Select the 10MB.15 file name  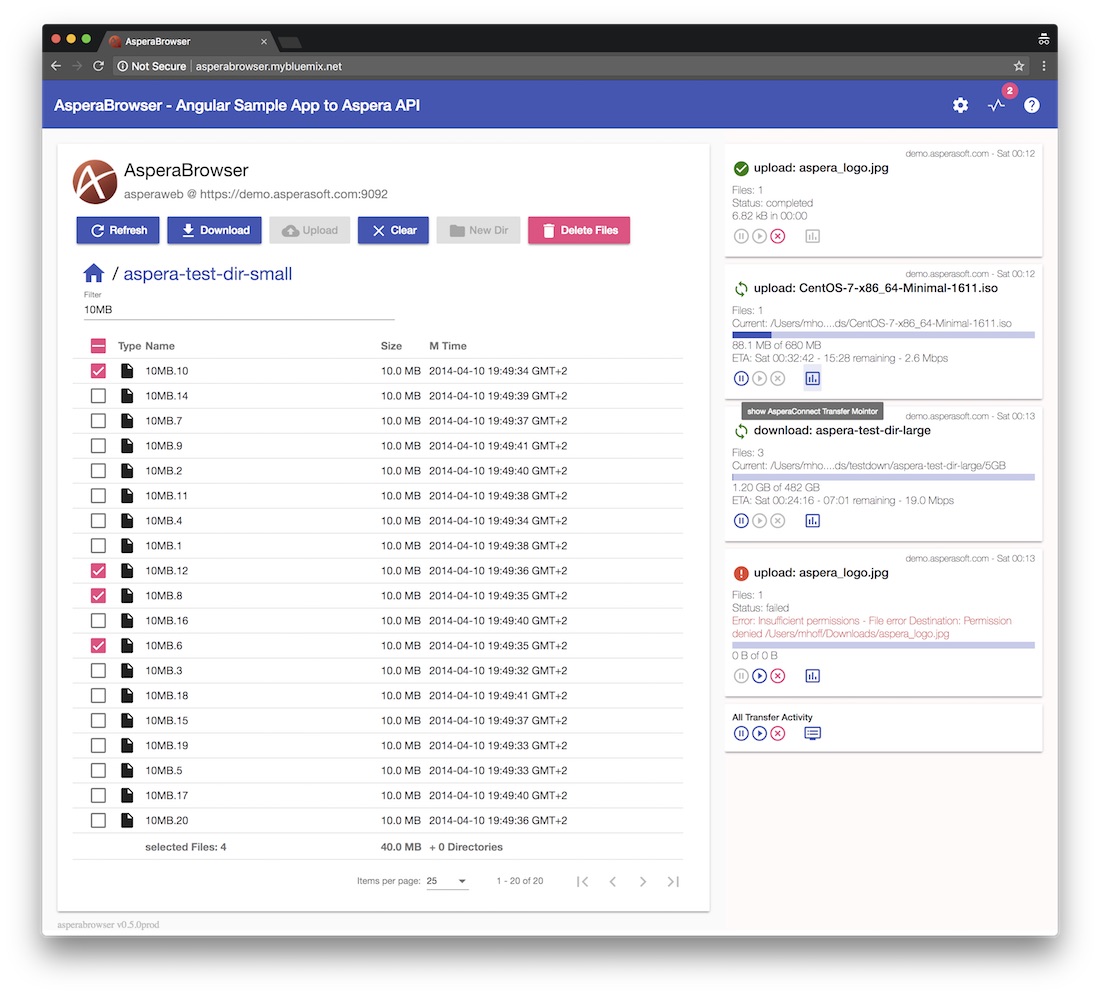click(167, 720)
